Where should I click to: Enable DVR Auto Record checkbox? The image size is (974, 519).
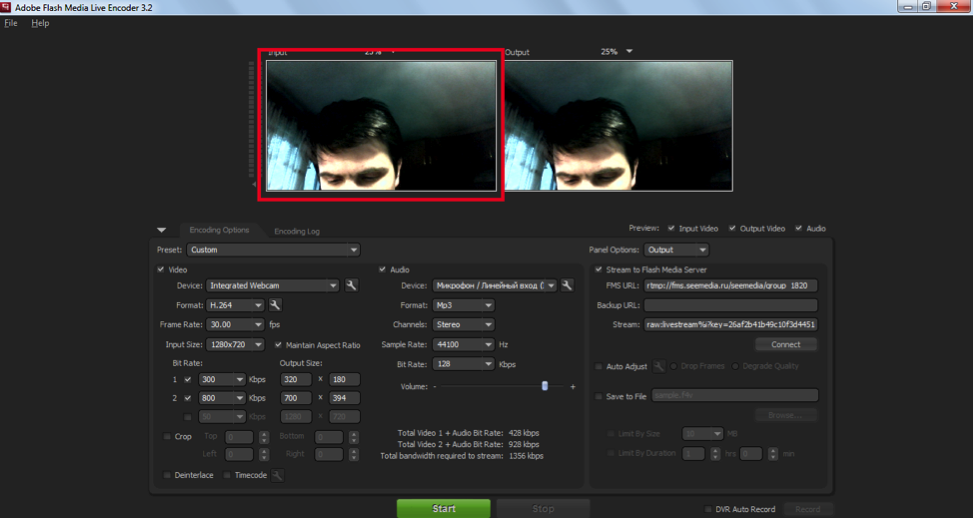click(x=708, y=509)
